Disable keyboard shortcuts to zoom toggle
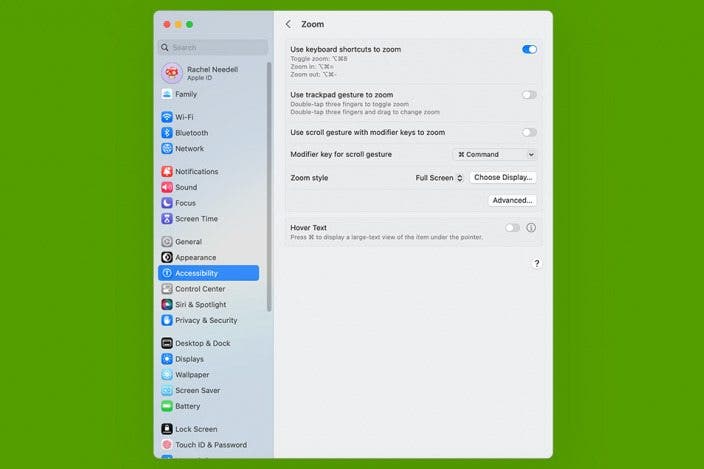 click(529, 49)
